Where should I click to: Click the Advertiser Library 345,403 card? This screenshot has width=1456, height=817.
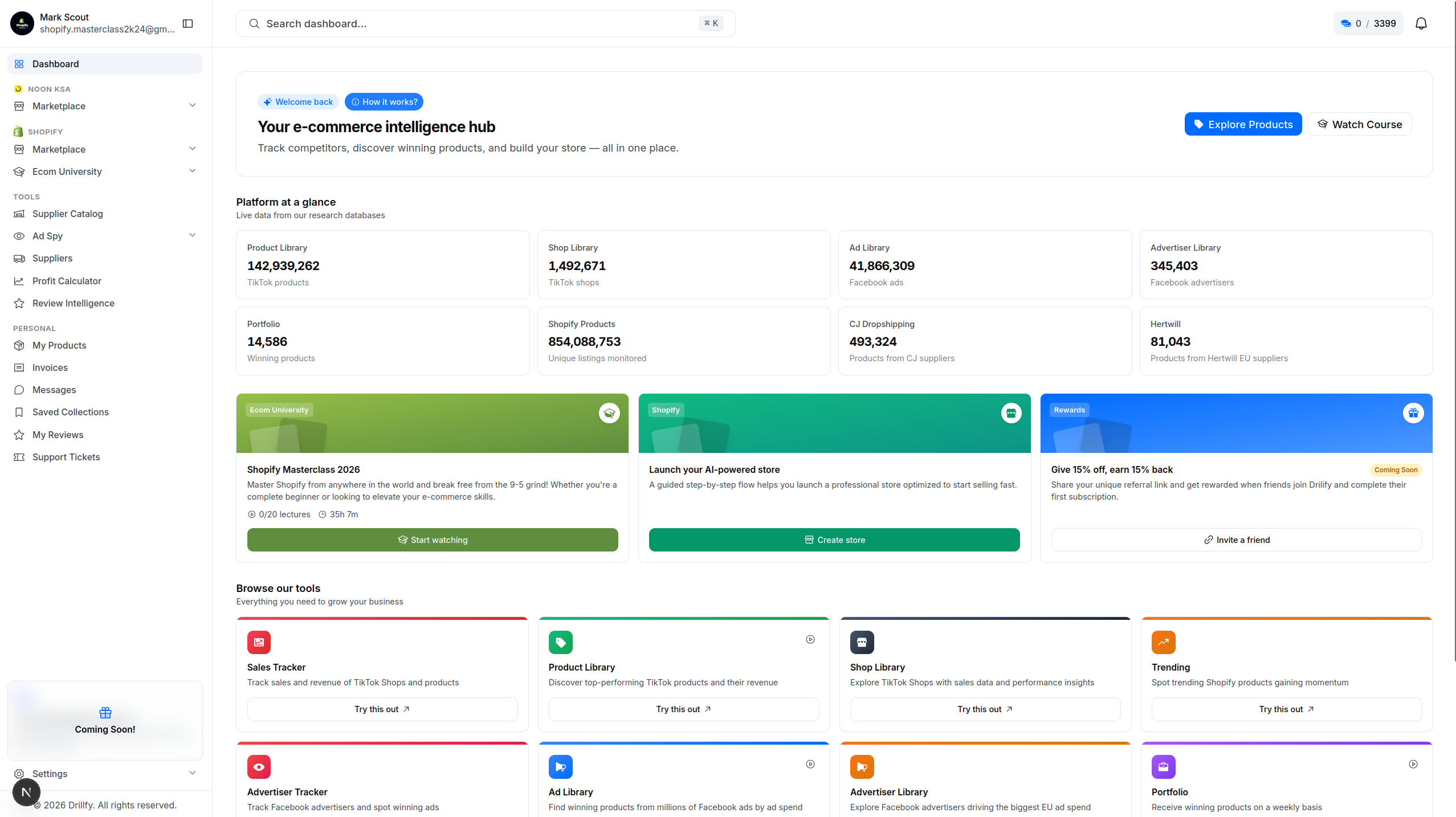(1286, 265)
